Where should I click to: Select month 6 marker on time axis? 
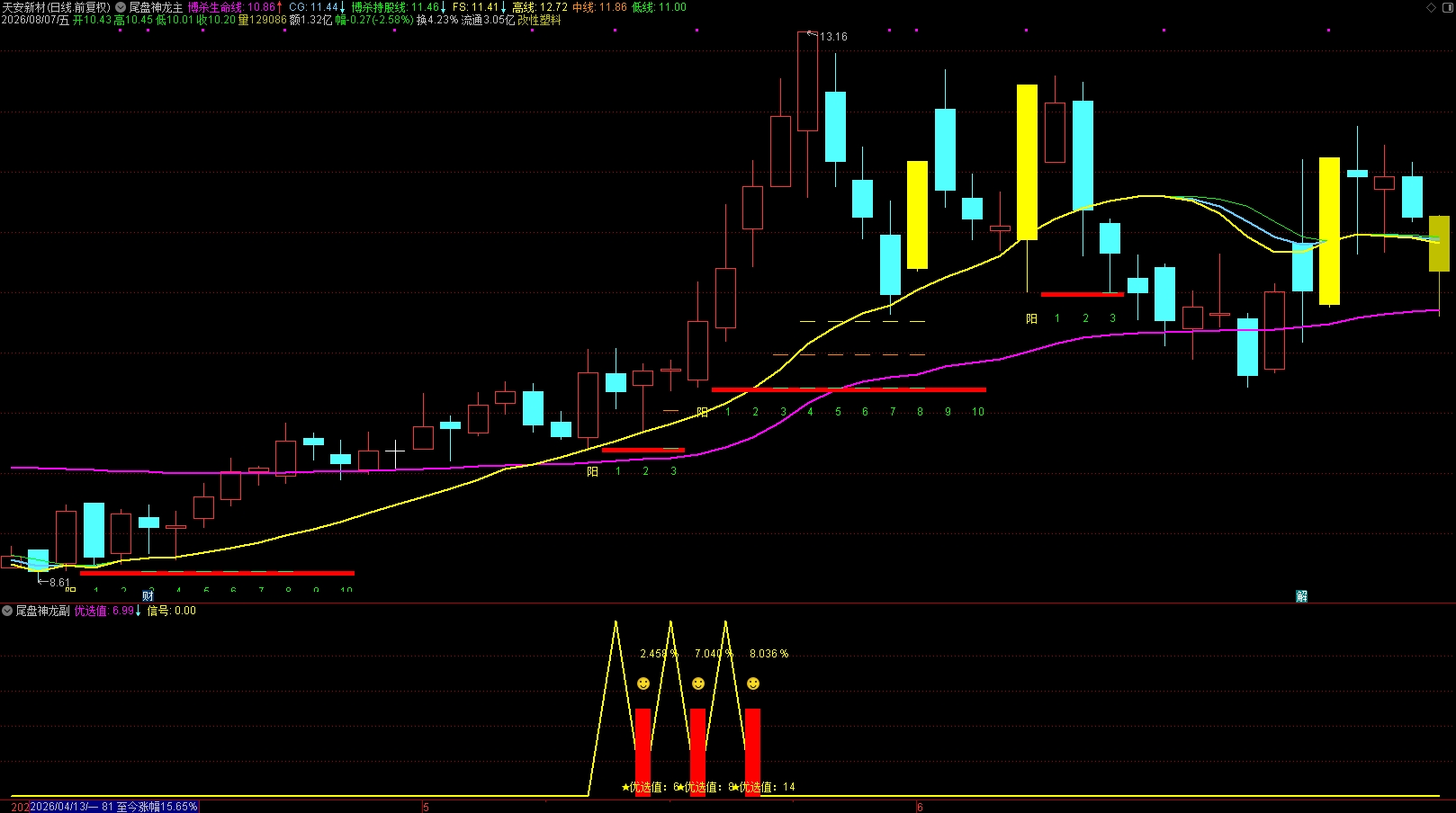coord(920,807)
